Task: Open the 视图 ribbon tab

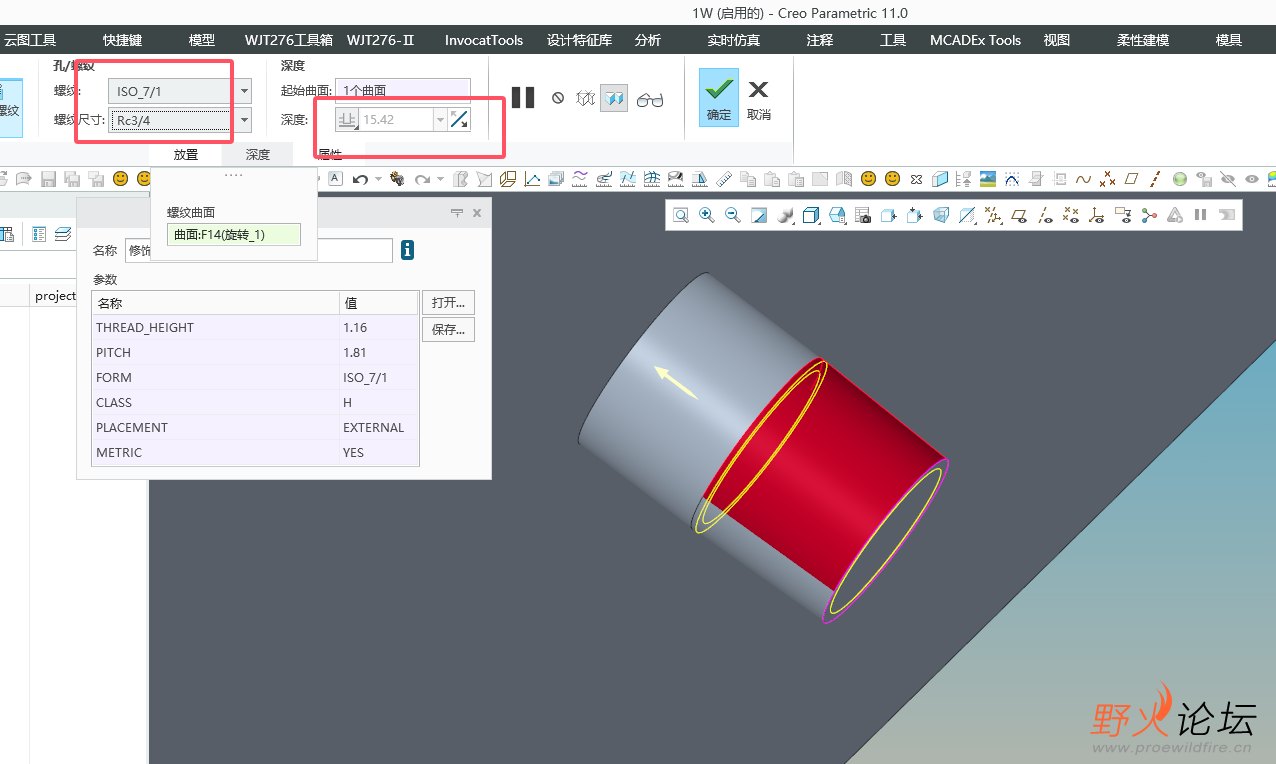Action: (1057, 40)
